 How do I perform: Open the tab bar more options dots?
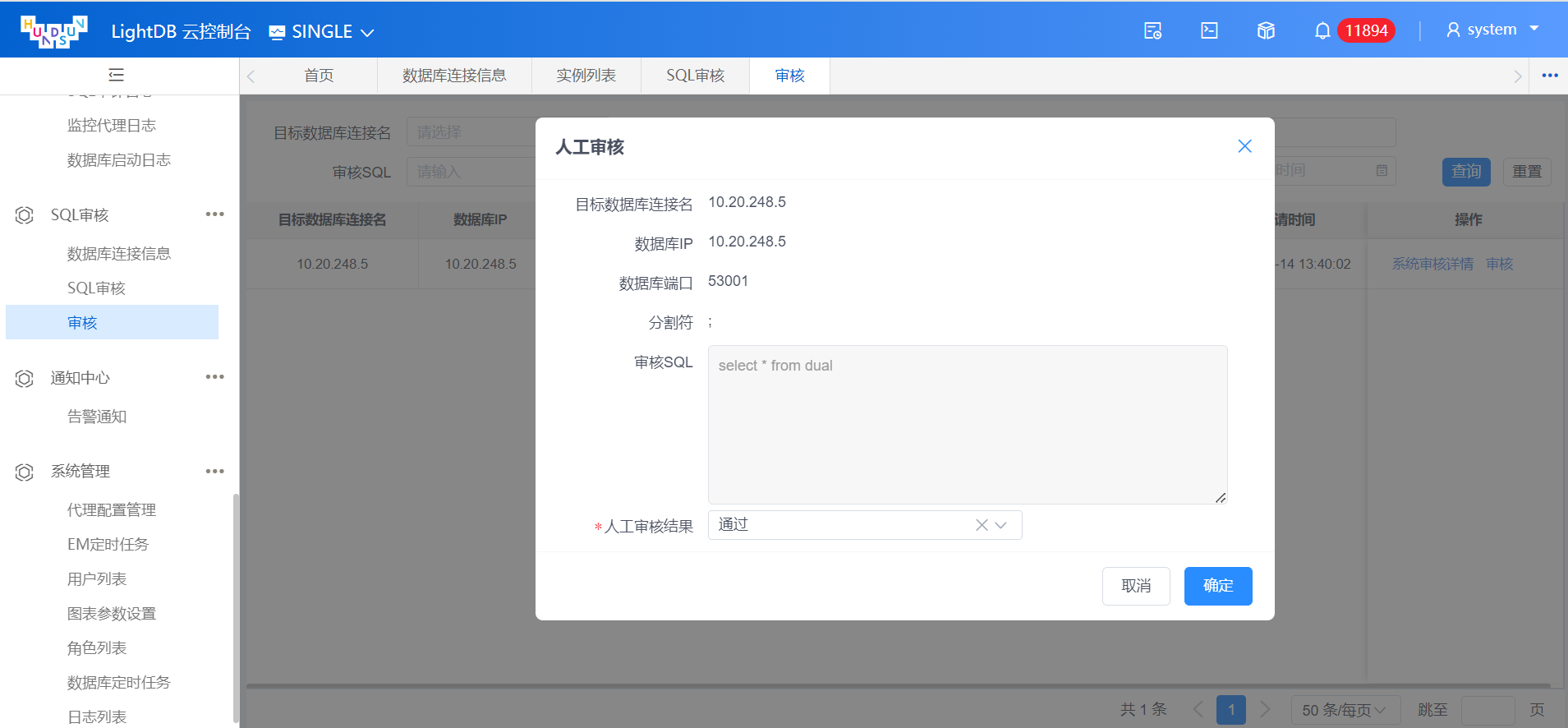[x=1550, y=76]
